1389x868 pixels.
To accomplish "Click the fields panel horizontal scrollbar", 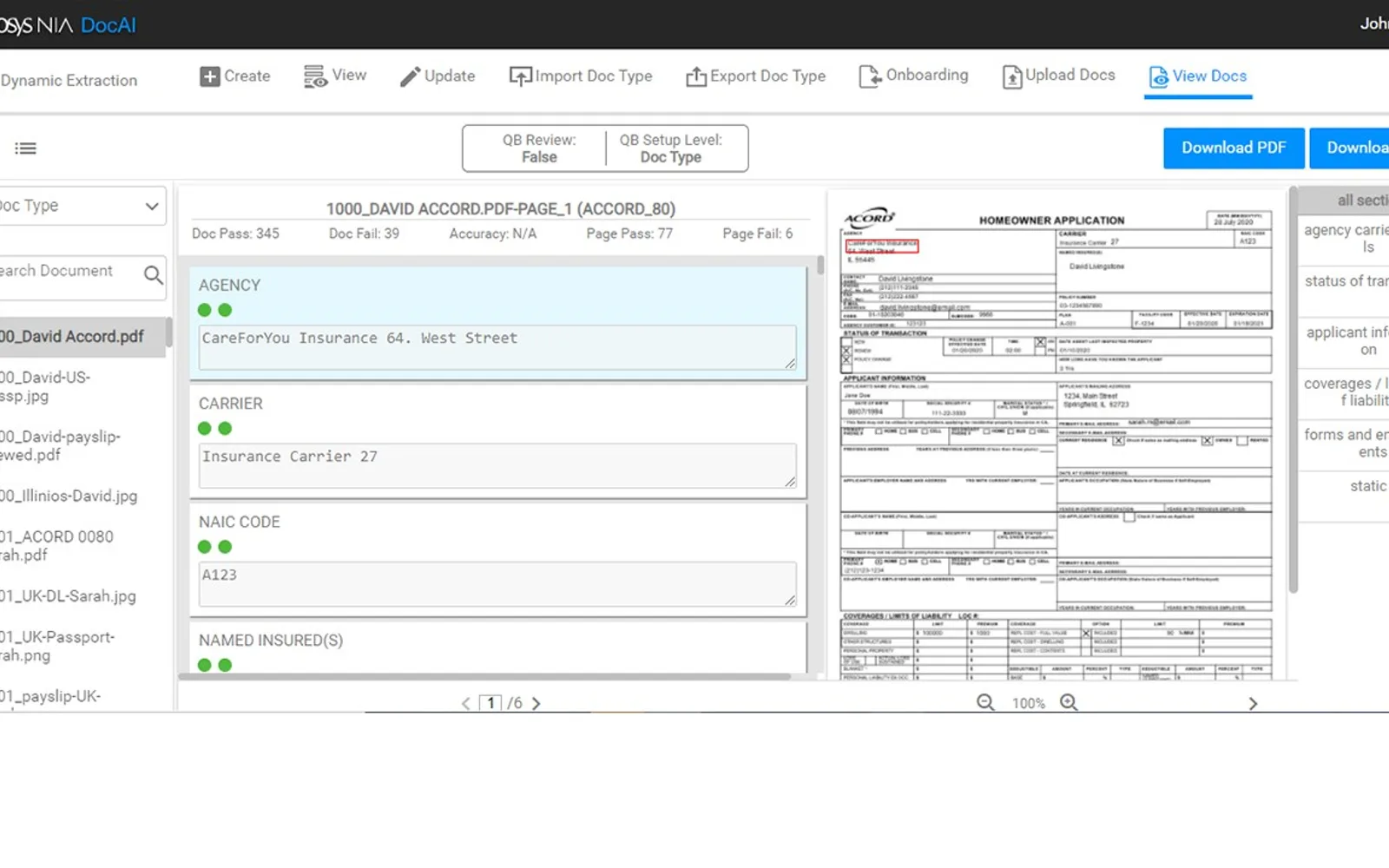I will tap(484, 676).
